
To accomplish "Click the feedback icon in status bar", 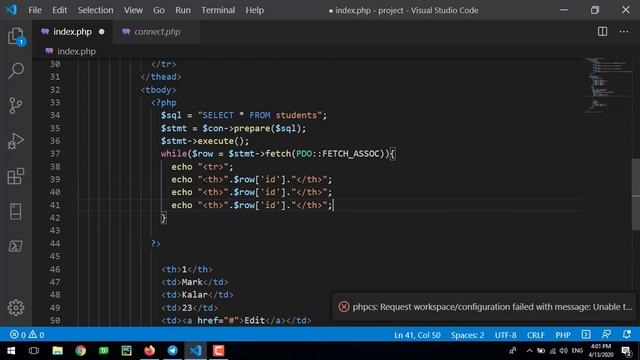I will tap(607, 335).
